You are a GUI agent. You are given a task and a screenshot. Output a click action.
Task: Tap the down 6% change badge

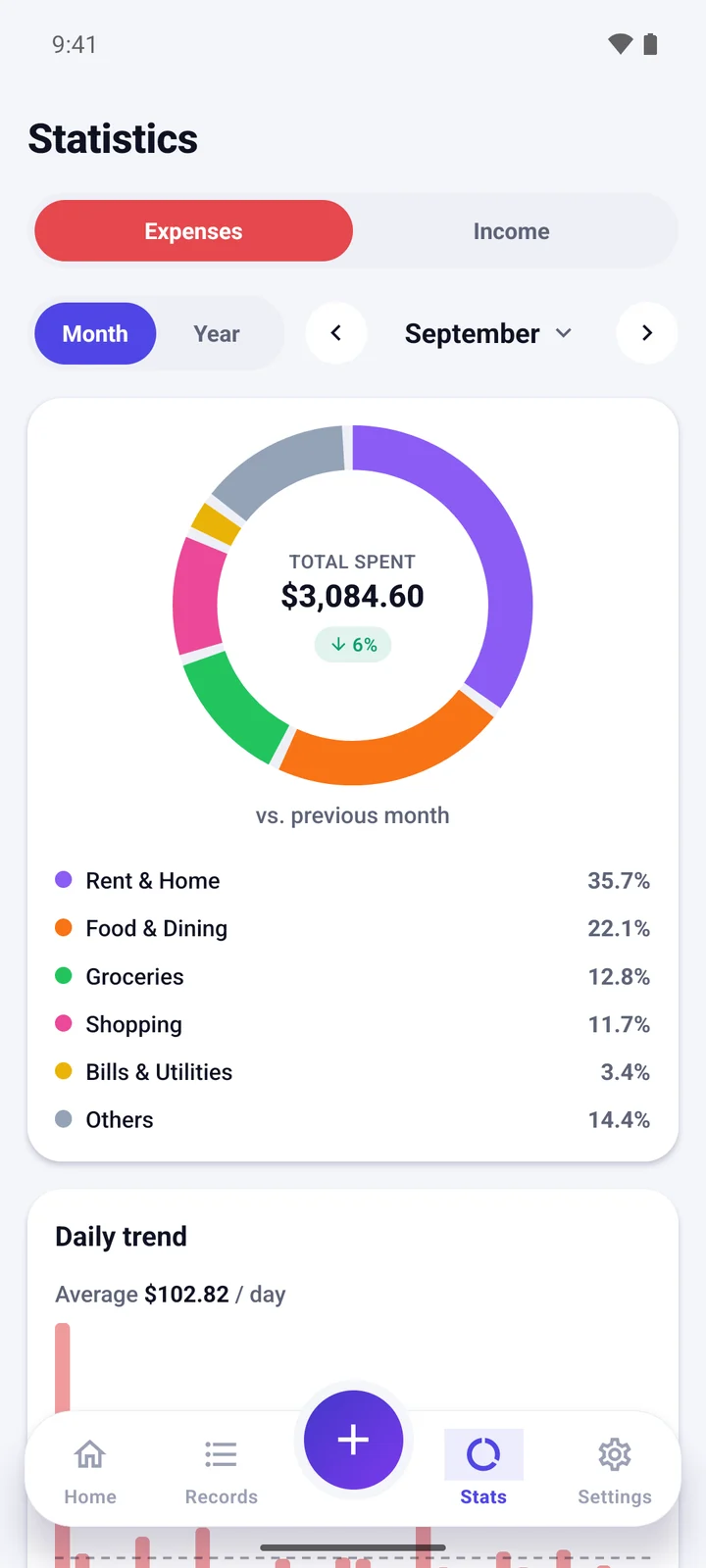(353, 645)
